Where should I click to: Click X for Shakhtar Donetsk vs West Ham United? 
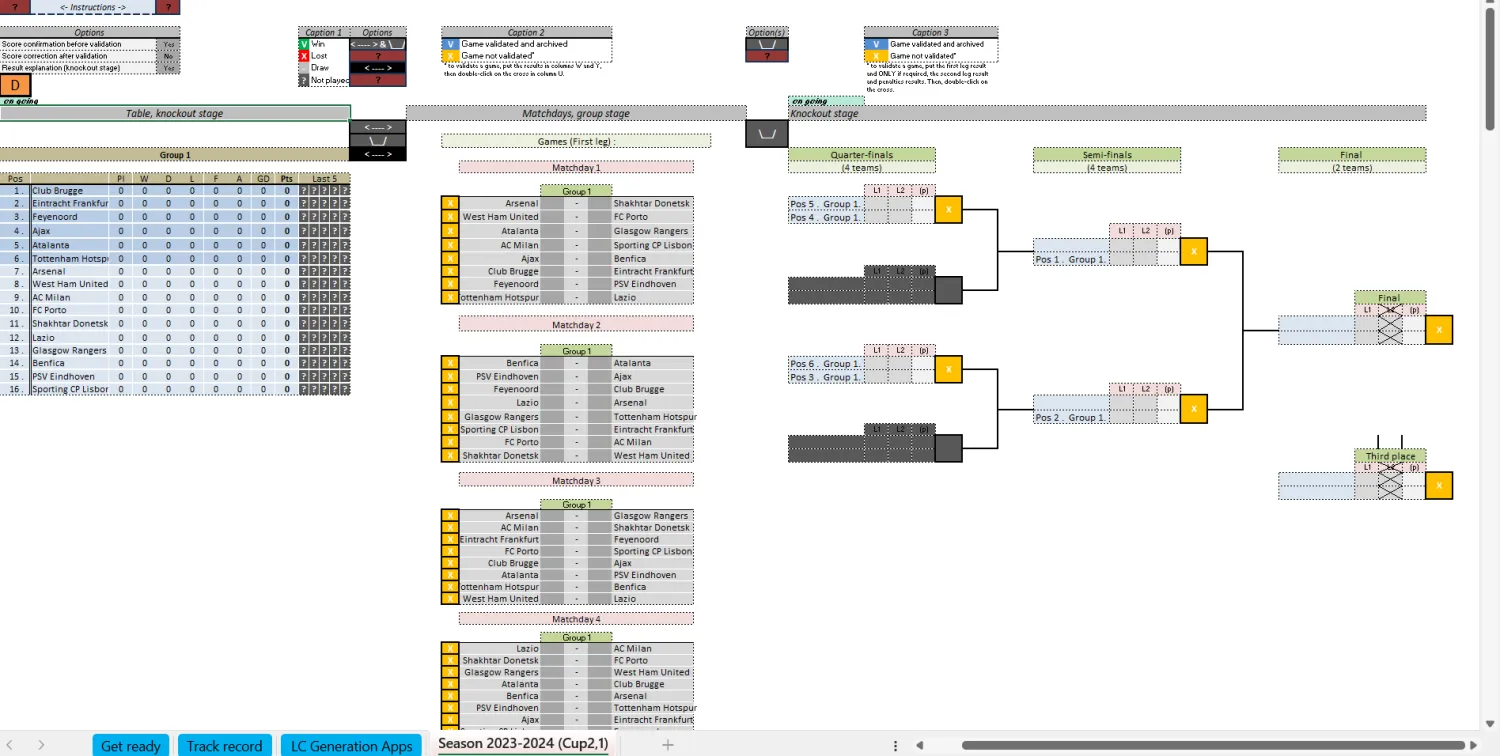(450, 456)
